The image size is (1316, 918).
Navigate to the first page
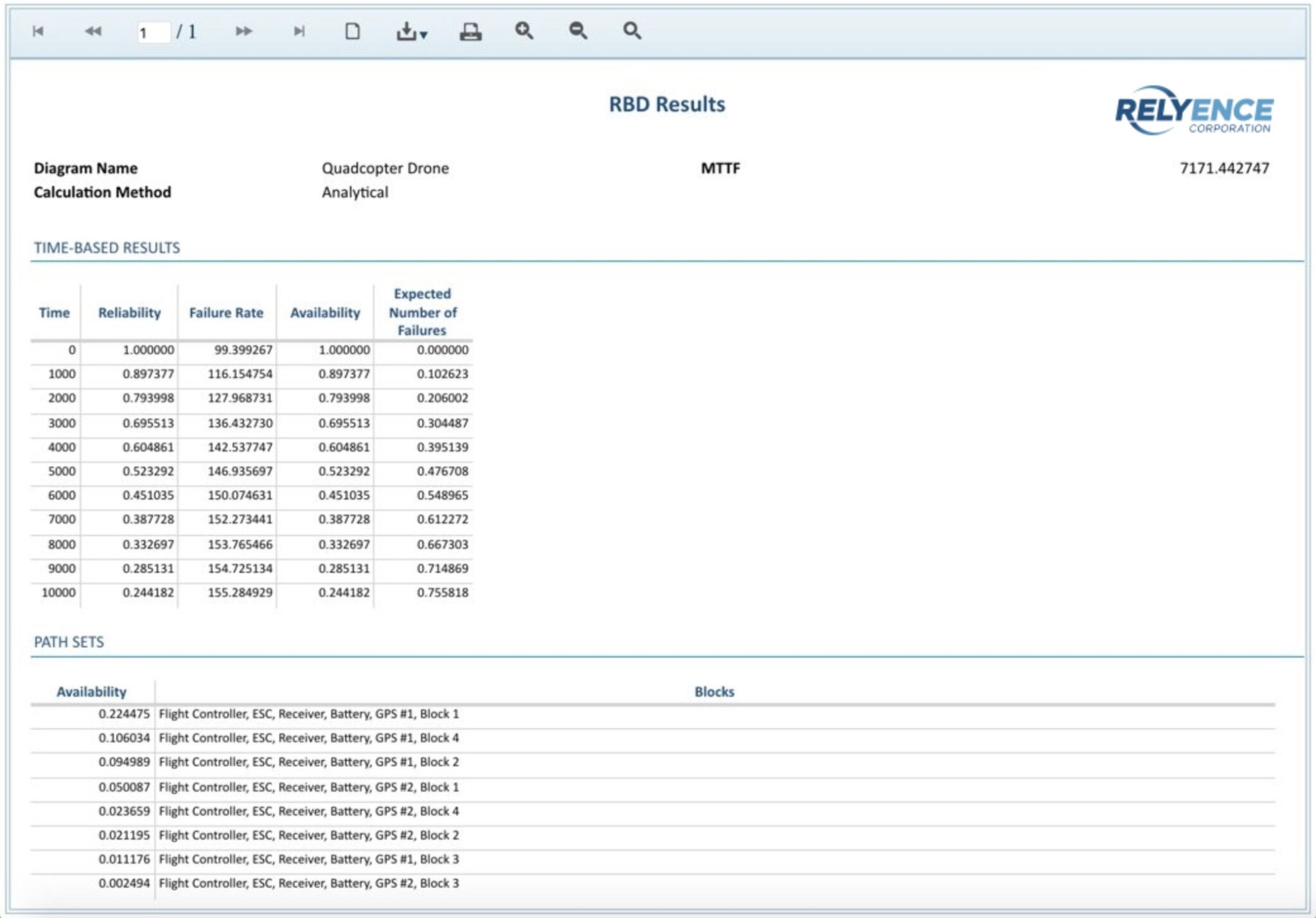coord(37,30)
